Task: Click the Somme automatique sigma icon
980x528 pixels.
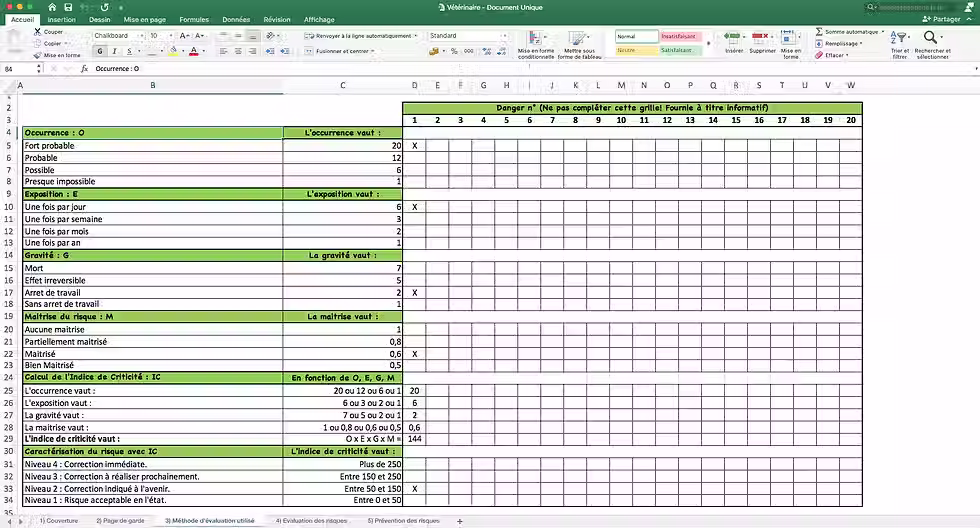Action: coord(819,31)
